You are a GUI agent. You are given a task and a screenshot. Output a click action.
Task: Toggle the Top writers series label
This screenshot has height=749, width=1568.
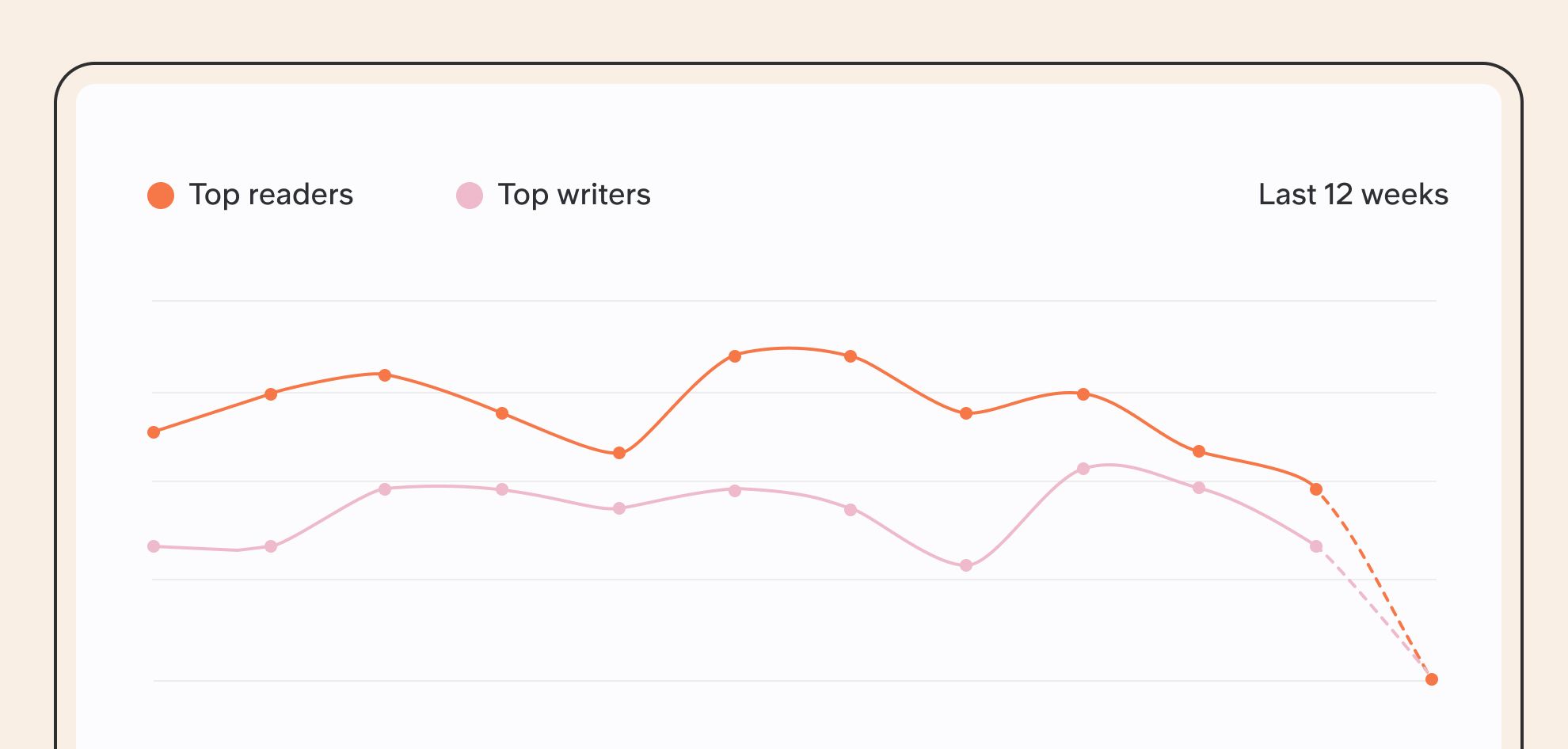coord(574,195)
